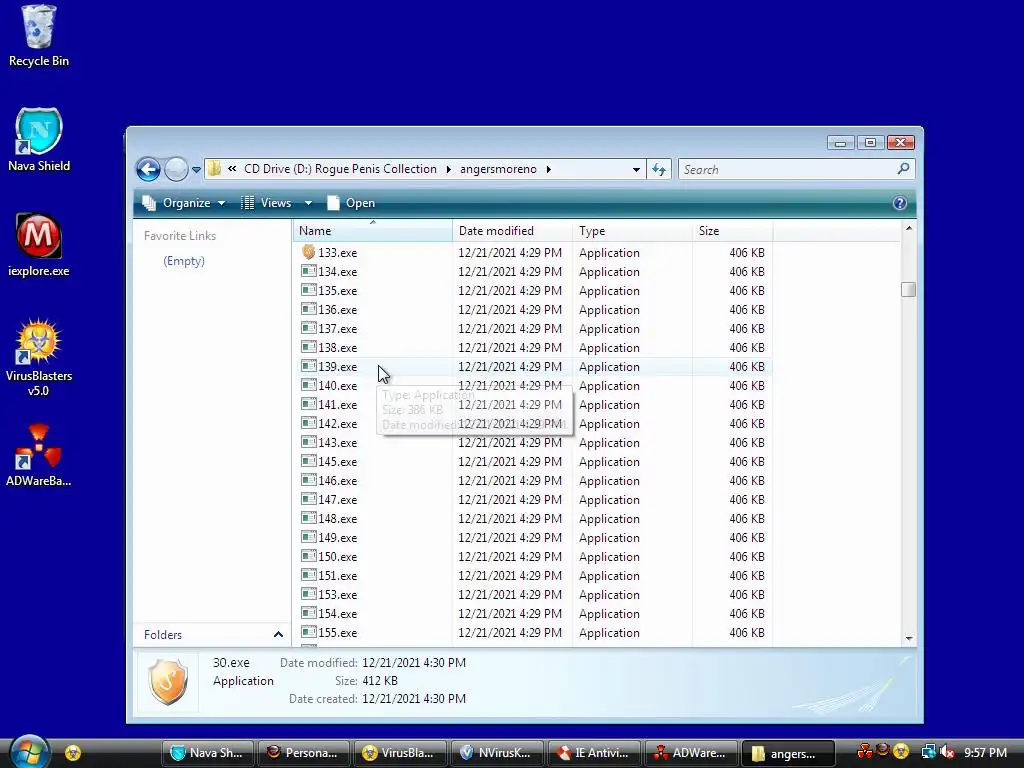The width and height of the screenshot is (1024, 768).
Task: Switch to NVirusK... taskbar button
Action: pyautogui.click(x=497, y=753)
